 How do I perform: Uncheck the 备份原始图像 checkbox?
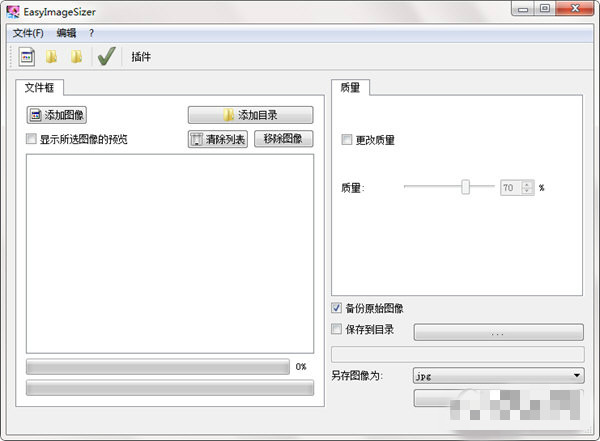336,308
